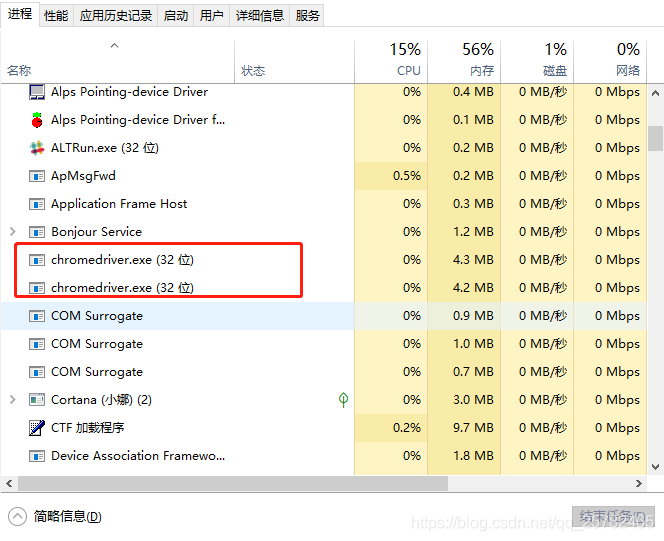
Task: Click the colorful ALTRun.exe icon
Action: point(37,148)
